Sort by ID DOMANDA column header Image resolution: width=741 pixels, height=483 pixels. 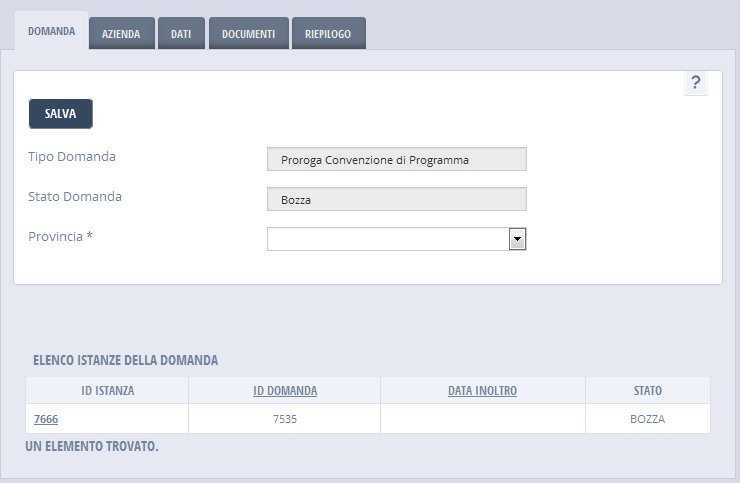coord(285,391)
